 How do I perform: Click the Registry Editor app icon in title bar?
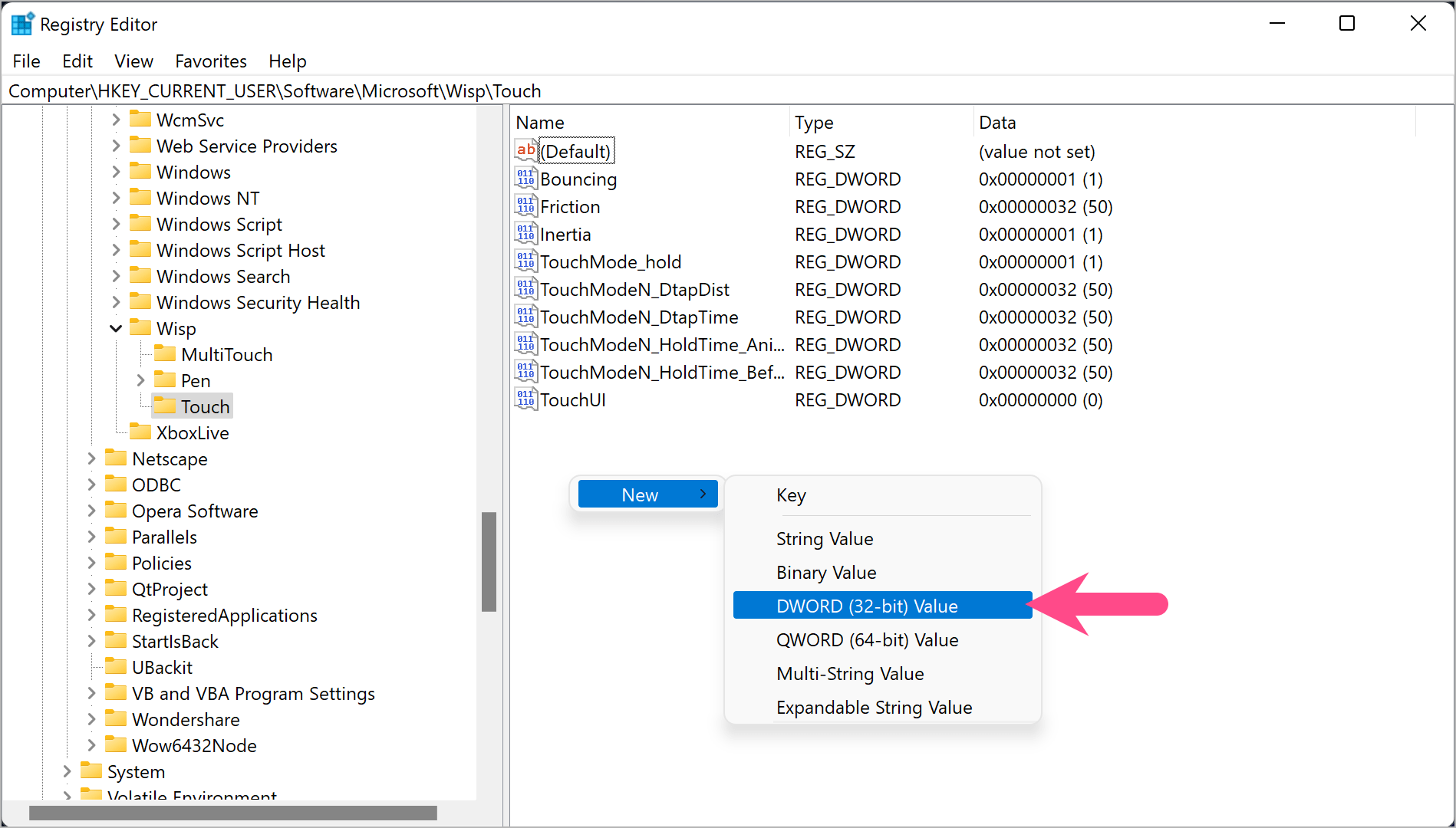22,25
